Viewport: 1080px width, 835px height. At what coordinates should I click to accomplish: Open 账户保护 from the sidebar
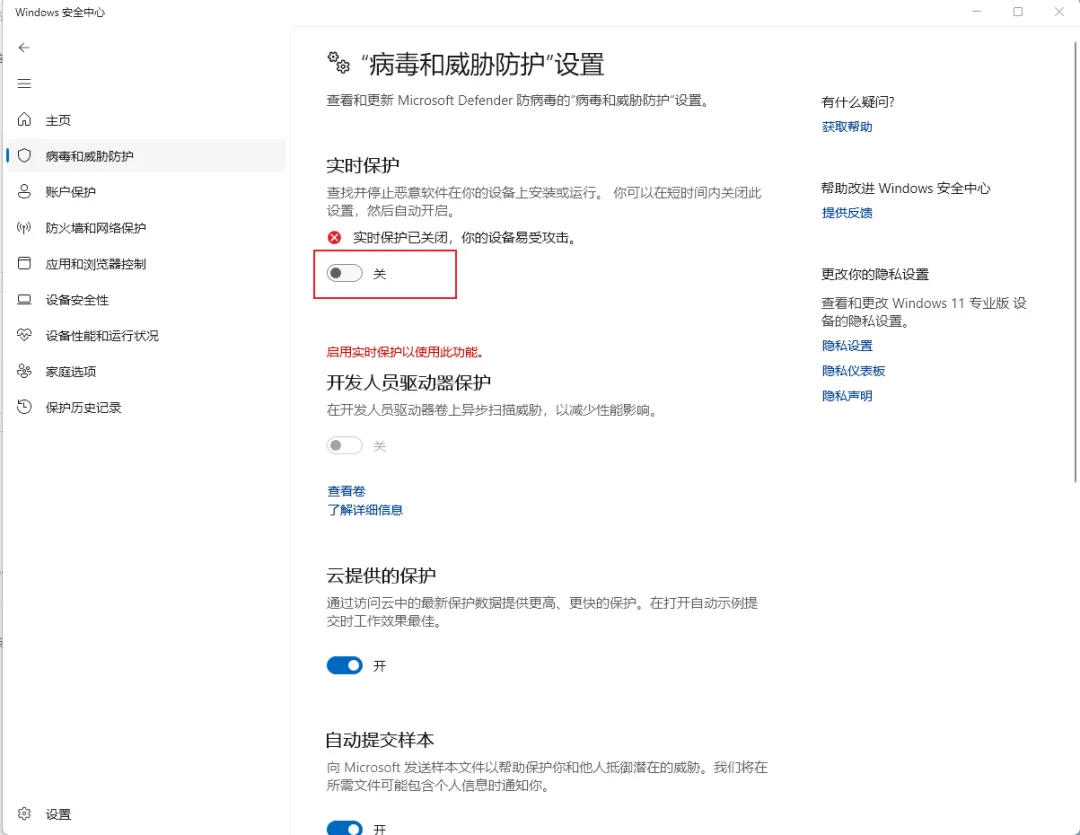click(x=146, y=192)
